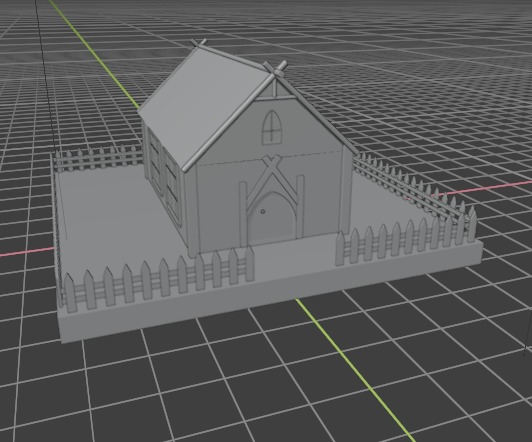Click the side-wall window nearest front corner
This screenshot has width=532, height=442.
tap(173, 189)
